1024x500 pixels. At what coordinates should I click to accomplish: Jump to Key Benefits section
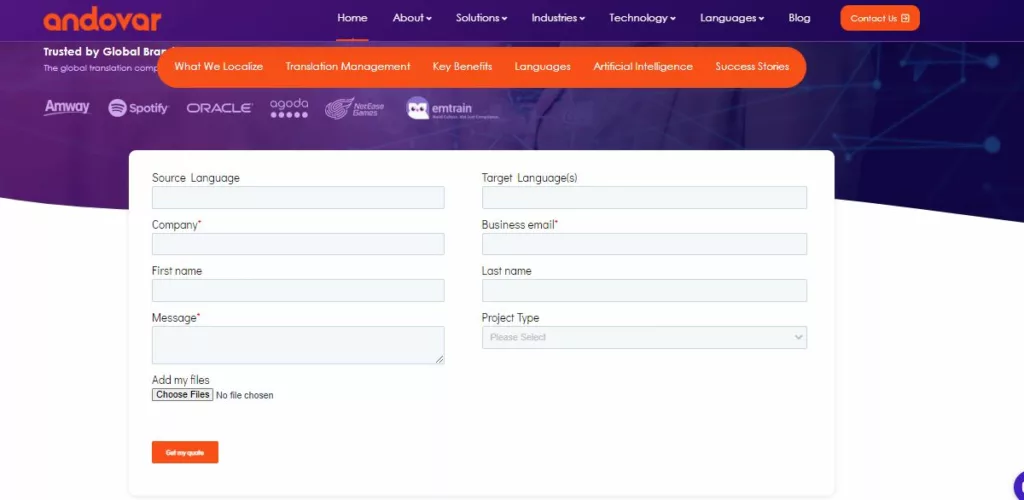pos(462,67)
